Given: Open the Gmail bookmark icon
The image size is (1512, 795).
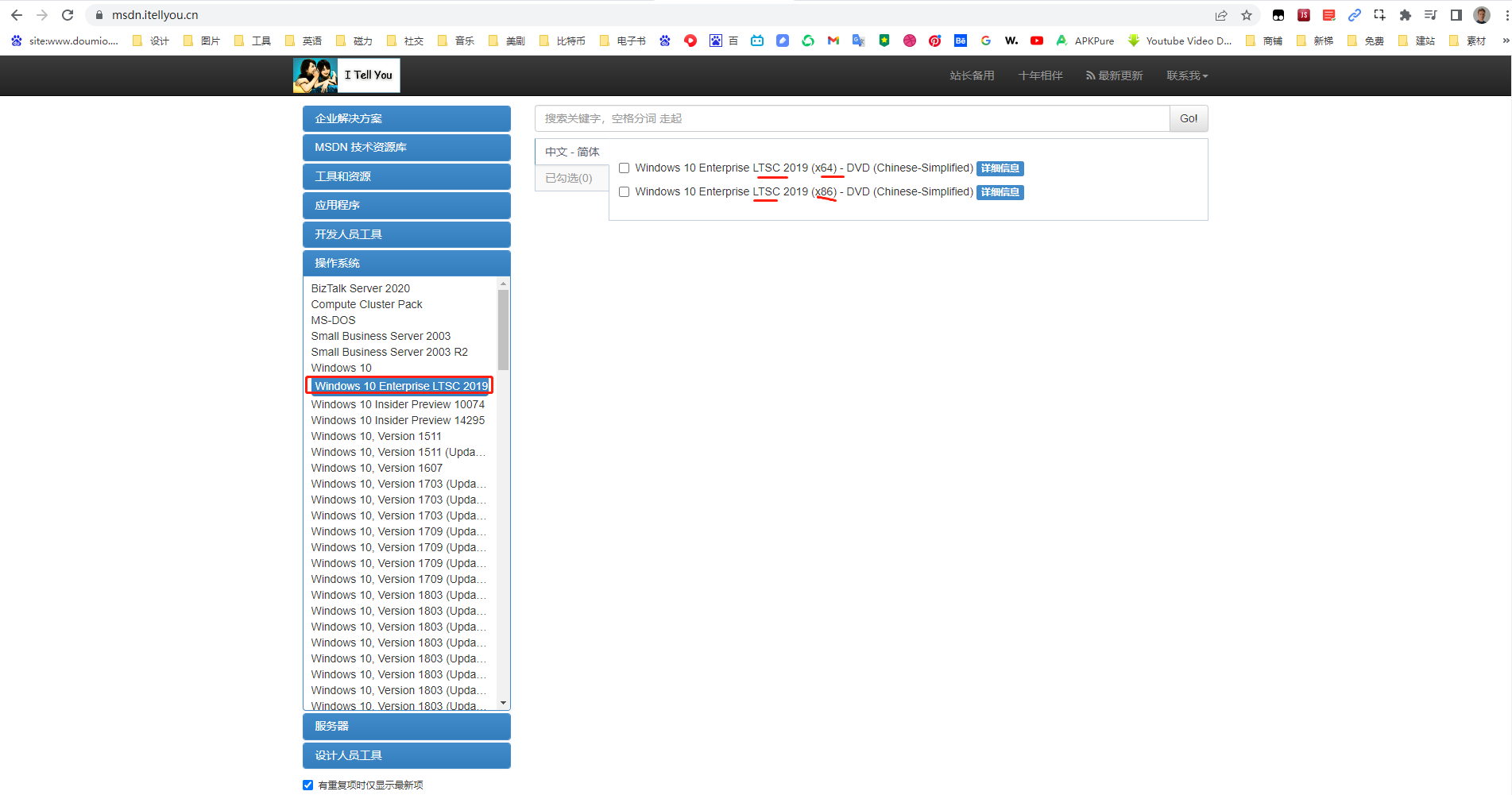Looking at the screenshot, I should [833, 41].
